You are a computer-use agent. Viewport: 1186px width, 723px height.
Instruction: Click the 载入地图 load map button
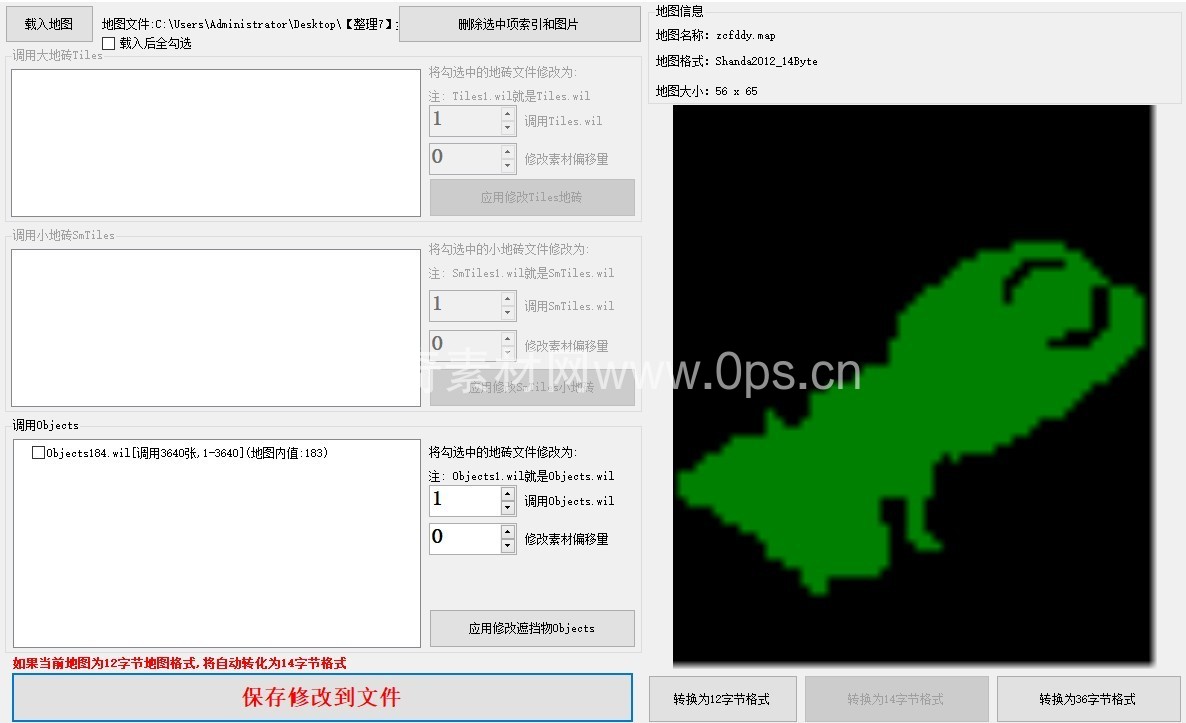point(49,24)
